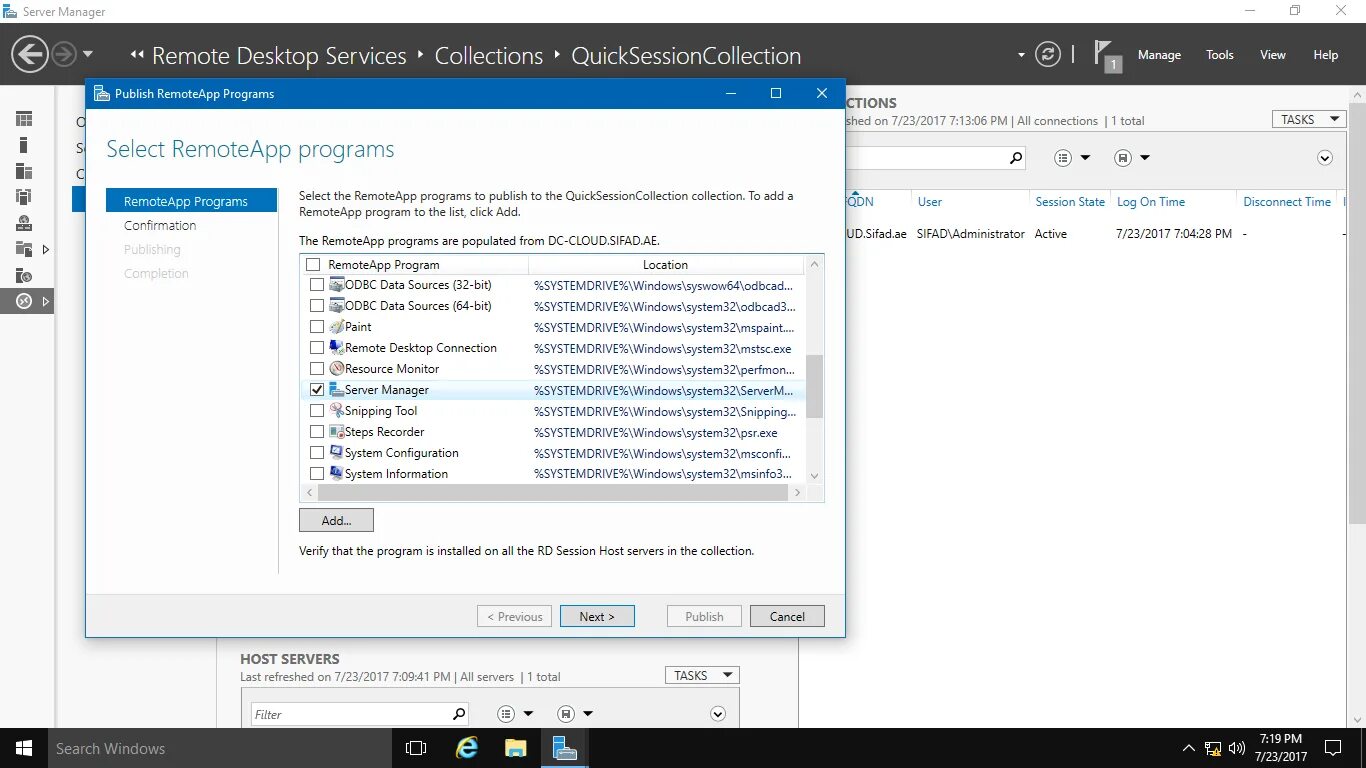The width and height of the screenshot is (1366, 768).
Task: Open the Action Center notification icon
Action: point(1332,748)
